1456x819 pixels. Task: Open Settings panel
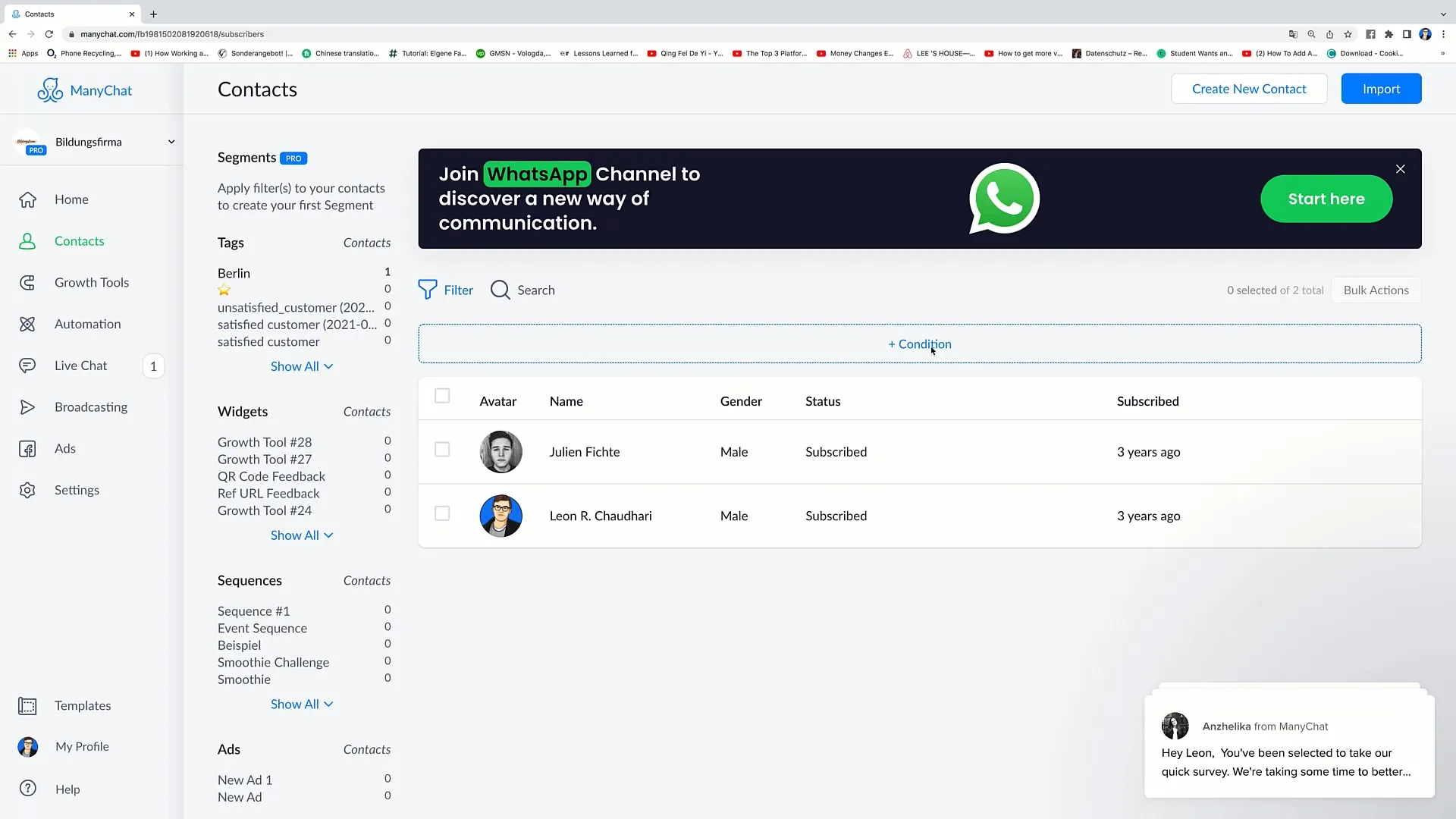pos(76,489)
